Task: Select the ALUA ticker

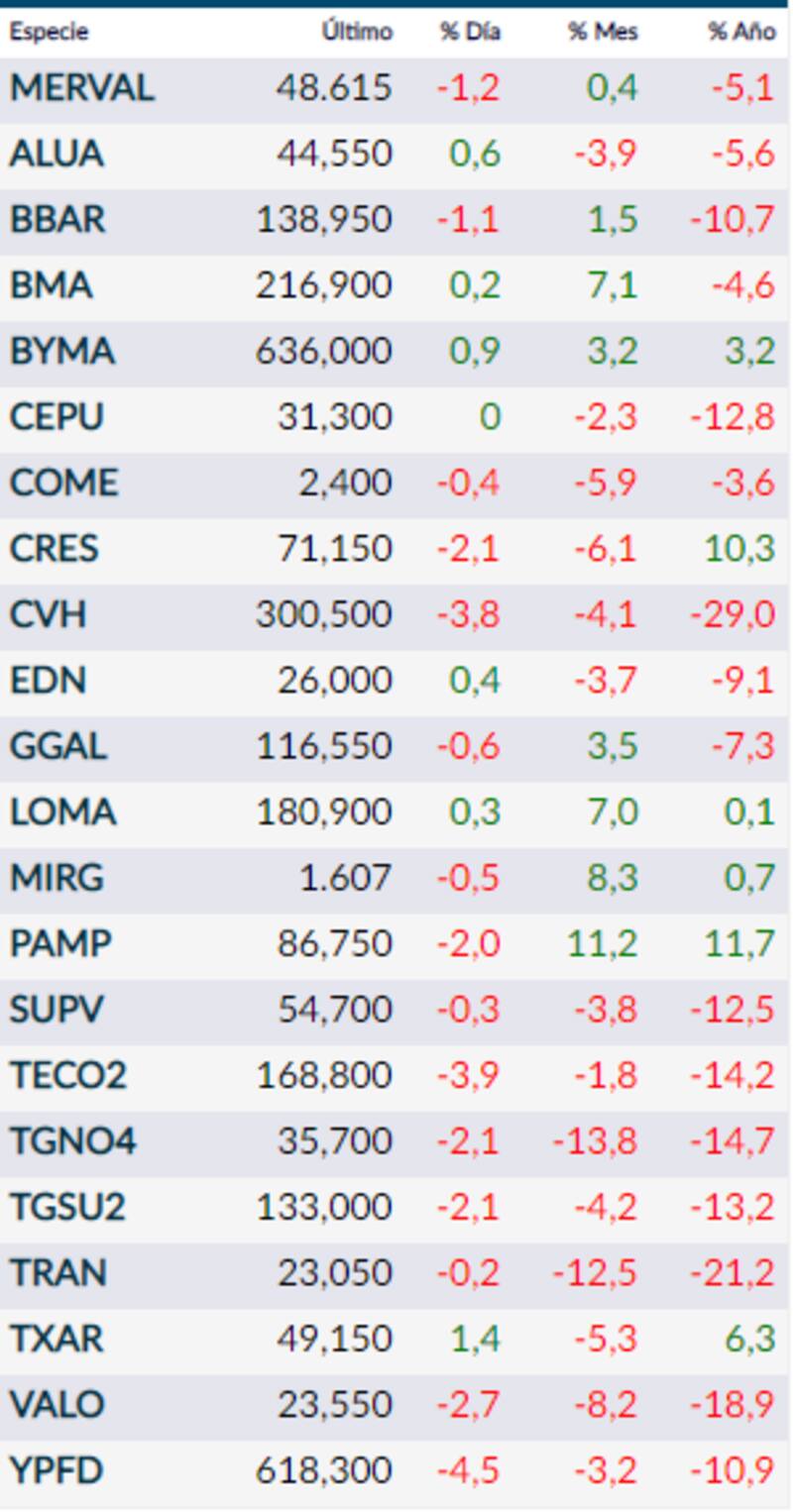Action: pos(57,155)
